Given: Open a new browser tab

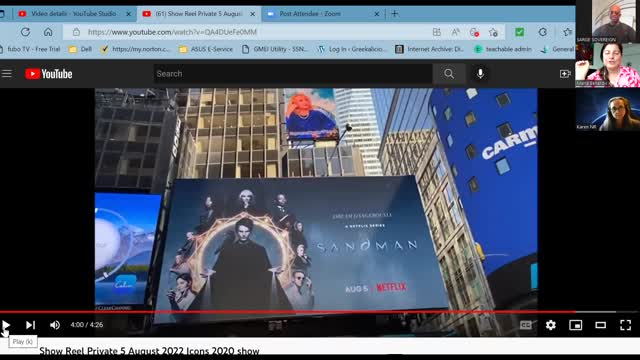Looking at the screenshot, I should point(395,14).
